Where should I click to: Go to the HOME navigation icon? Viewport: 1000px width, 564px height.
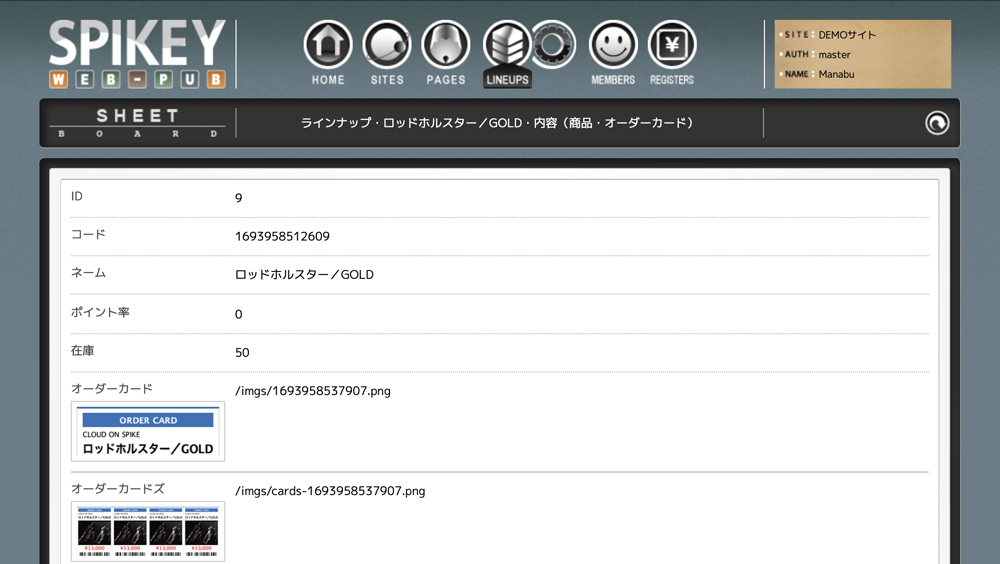[328, 45]
